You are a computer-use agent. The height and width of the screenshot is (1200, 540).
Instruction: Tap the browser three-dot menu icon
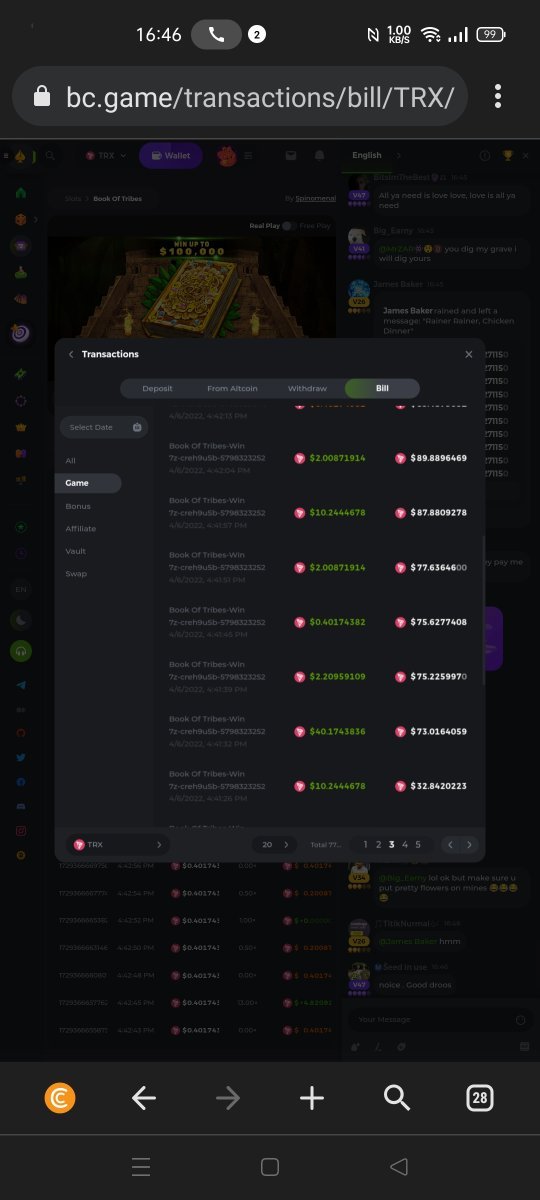pyautogui.click(x=498, y=96)
